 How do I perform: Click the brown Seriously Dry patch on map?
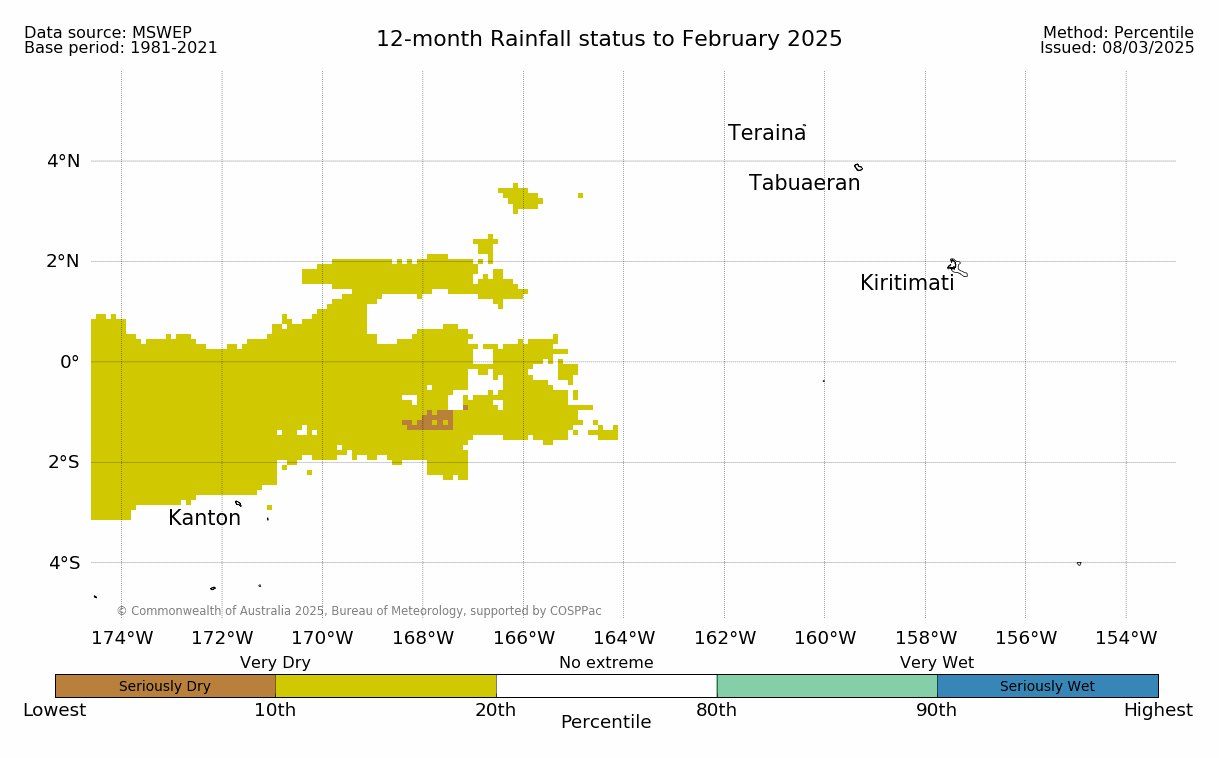click(x=432, y=420)
